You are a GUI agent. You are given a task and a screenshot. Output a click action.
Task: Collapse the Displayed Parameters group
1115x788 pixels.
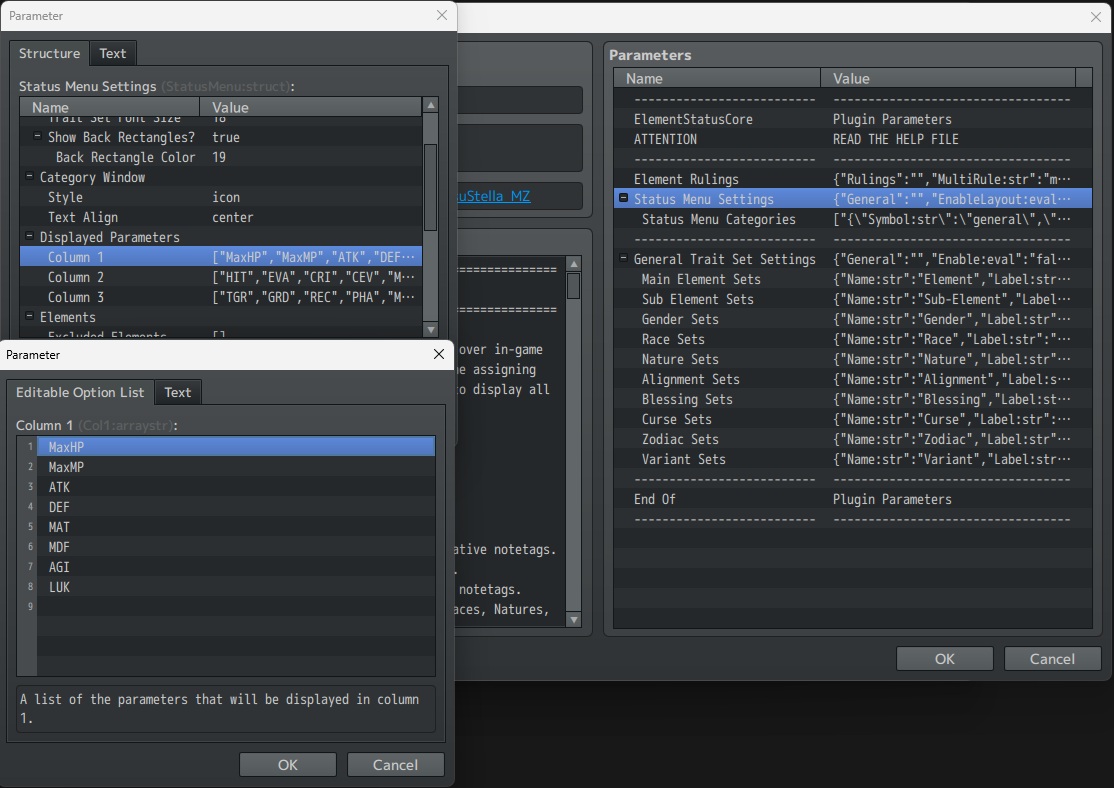point(29,236)
